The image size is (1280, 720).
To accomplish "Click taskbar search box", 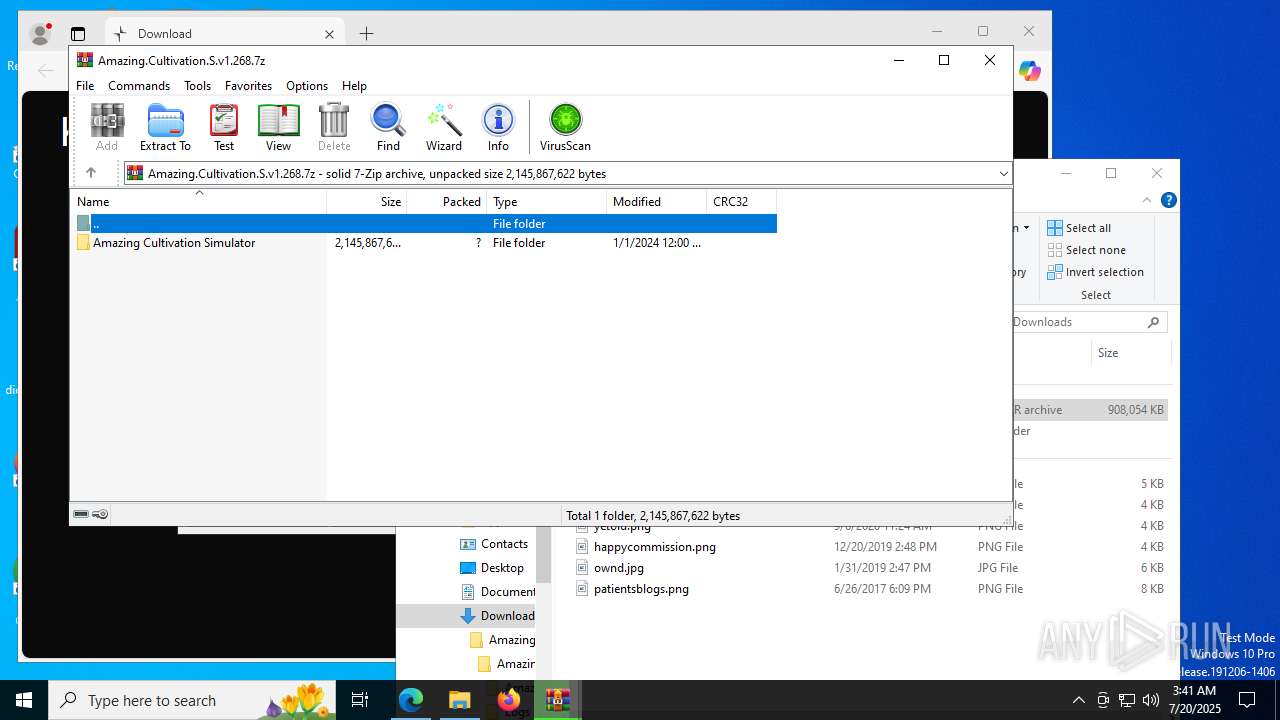I will click(x=193, y=700).
